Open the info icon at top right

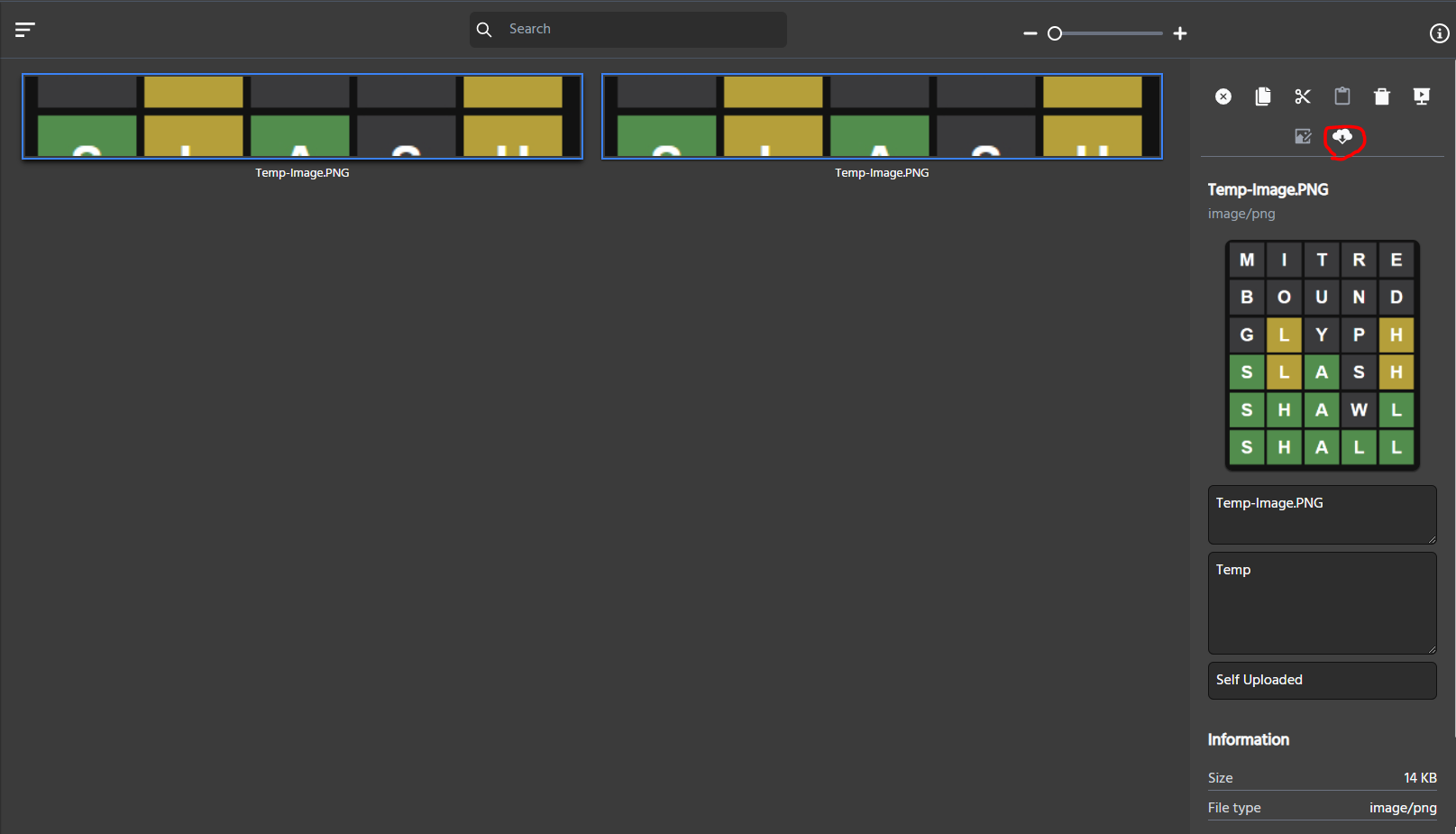point(1439,33)
